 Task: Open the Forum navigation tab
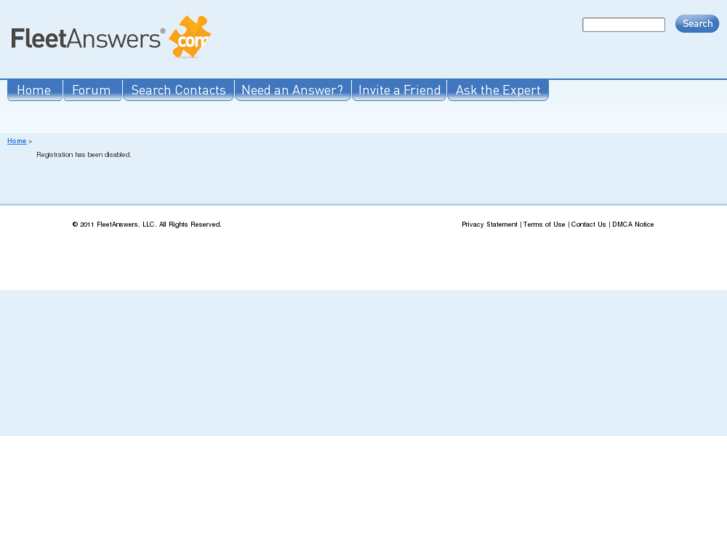click(x=92, y=90)
